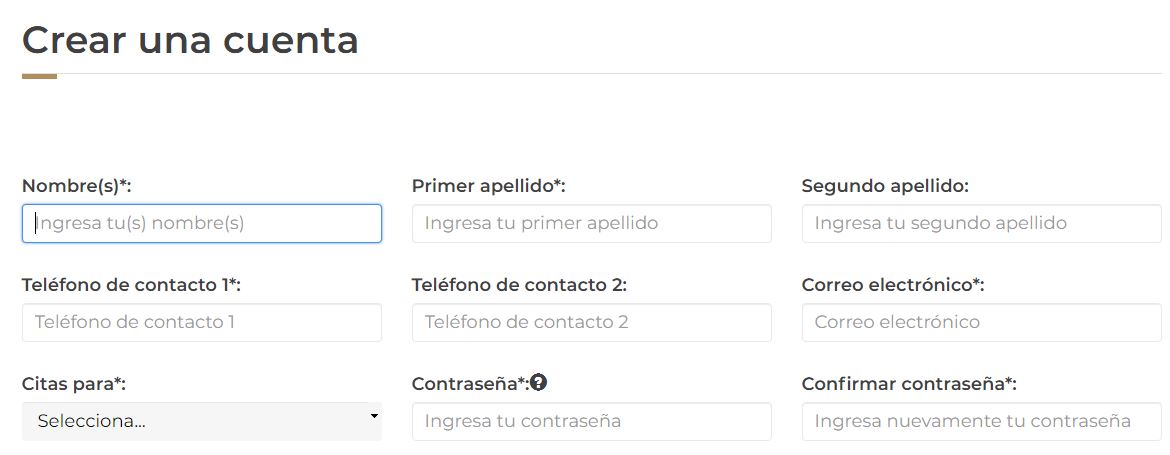1170x455 pixels.
Task: Click the Ingresa nuevamente tu contraseña field
Action: point(981,421)
